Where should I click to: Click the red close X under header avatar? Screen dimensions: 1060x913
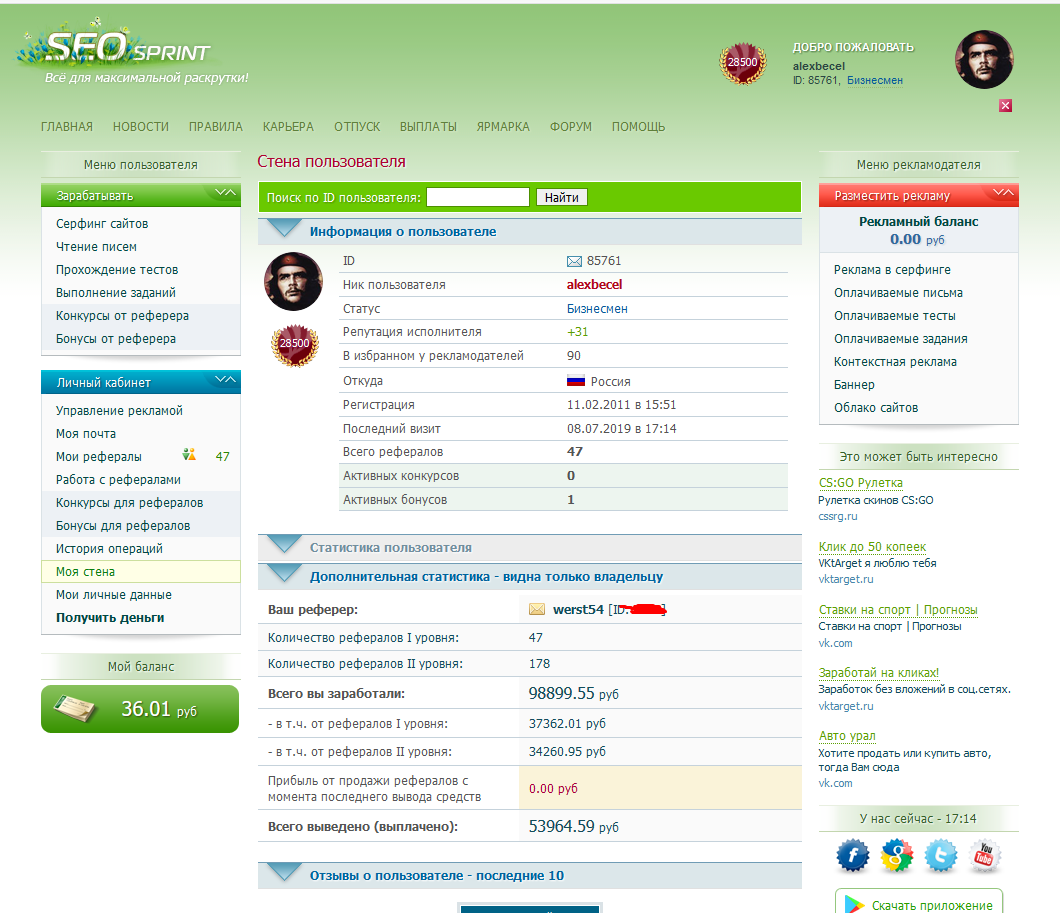(1005, 105)
